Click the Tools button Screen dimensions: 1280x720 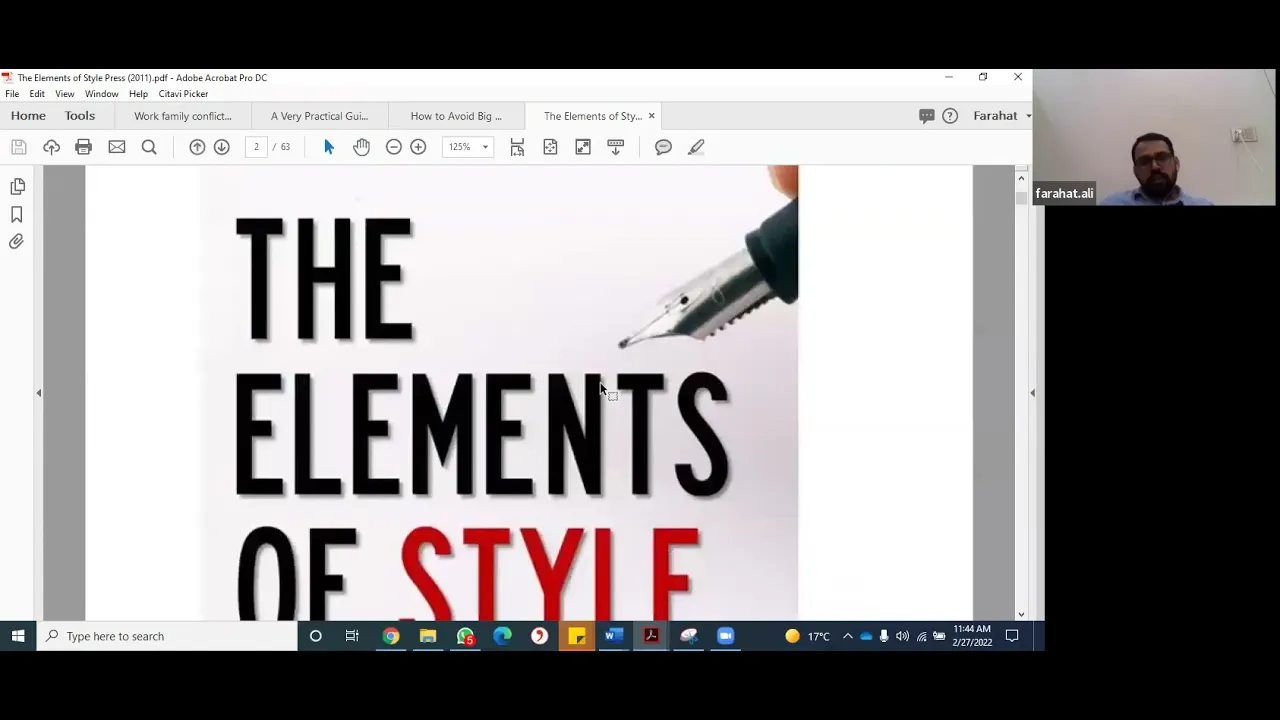click(x=80, y=116)
